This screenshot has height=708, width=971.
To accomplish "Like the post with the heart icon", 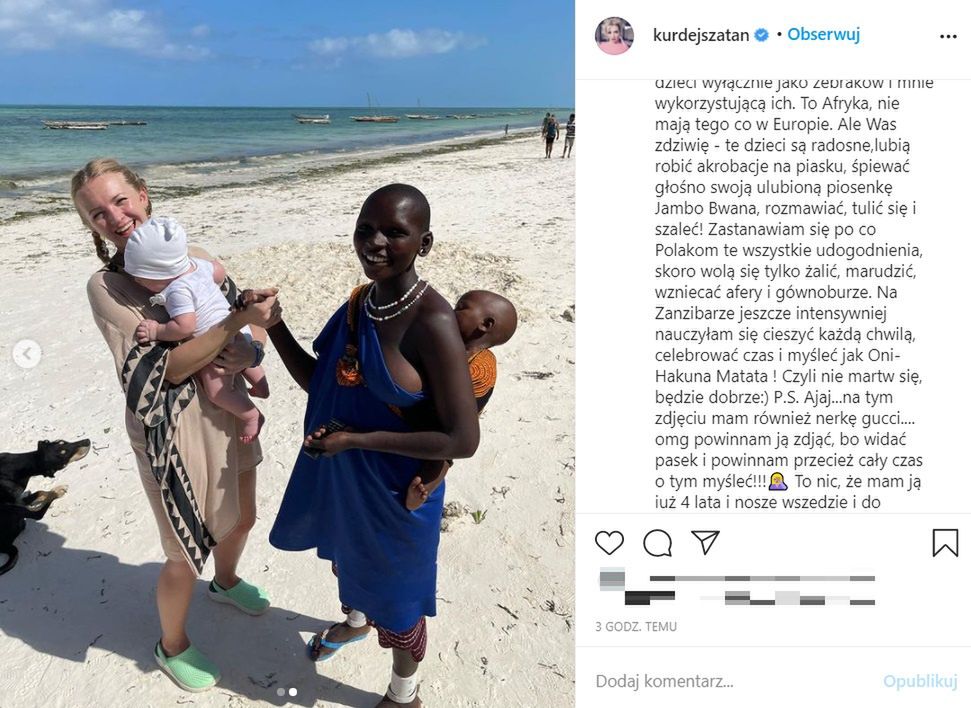I will click(x=609, y=543).
